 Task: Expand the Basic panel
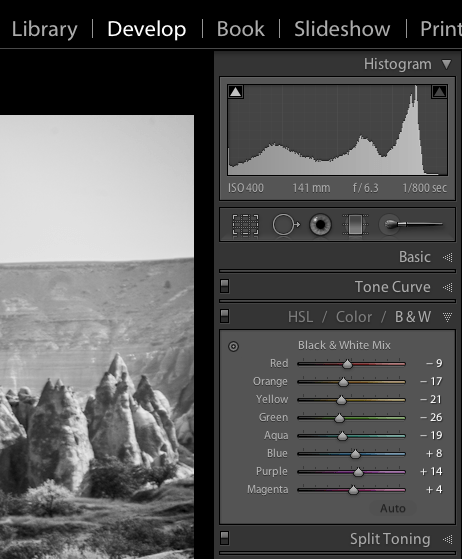pyautogui.click(x=448, y=257)
